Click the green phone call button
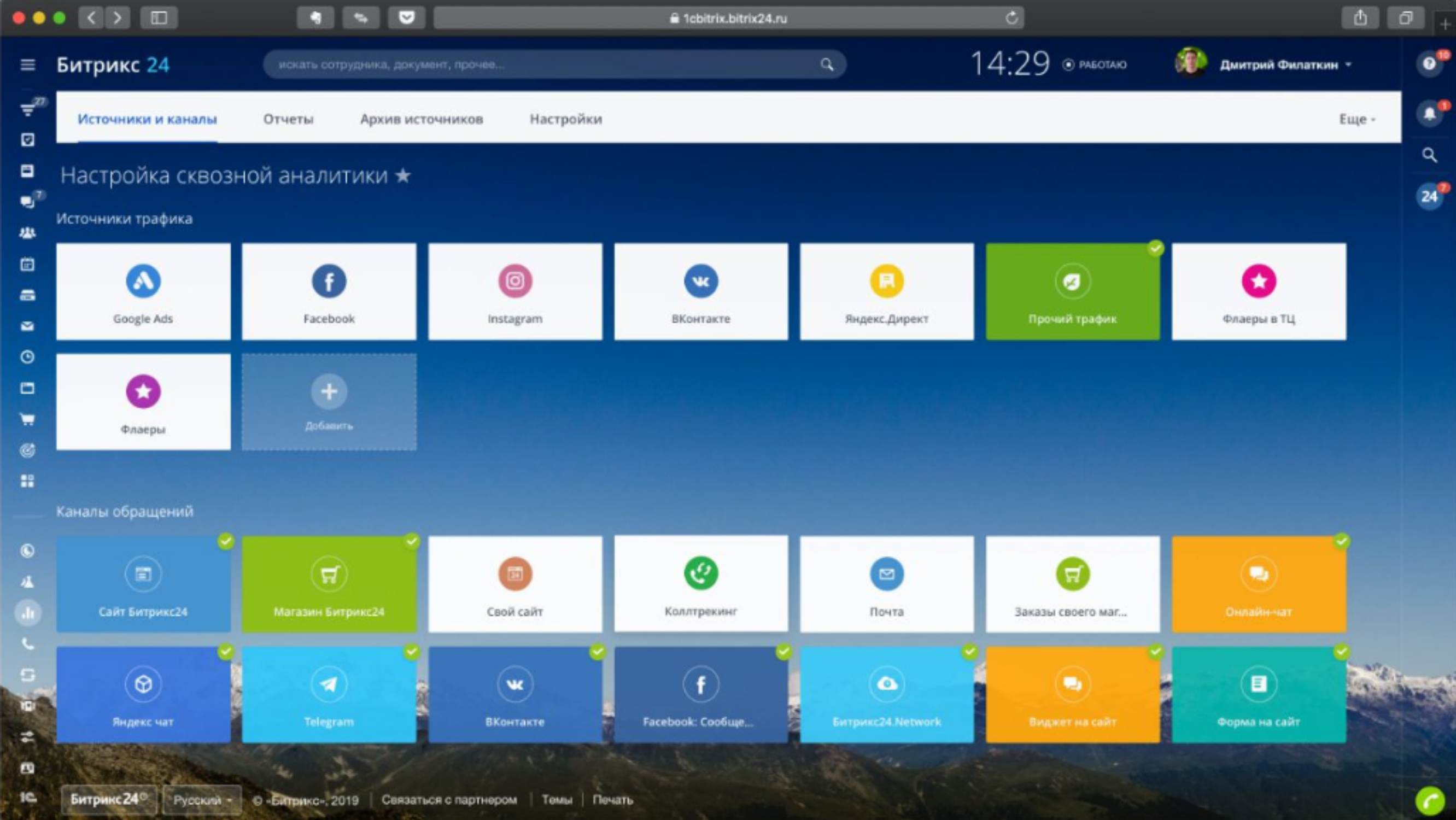Image resolution: width=1456 pixels, height=820 pixels. tap(1429, 801)
